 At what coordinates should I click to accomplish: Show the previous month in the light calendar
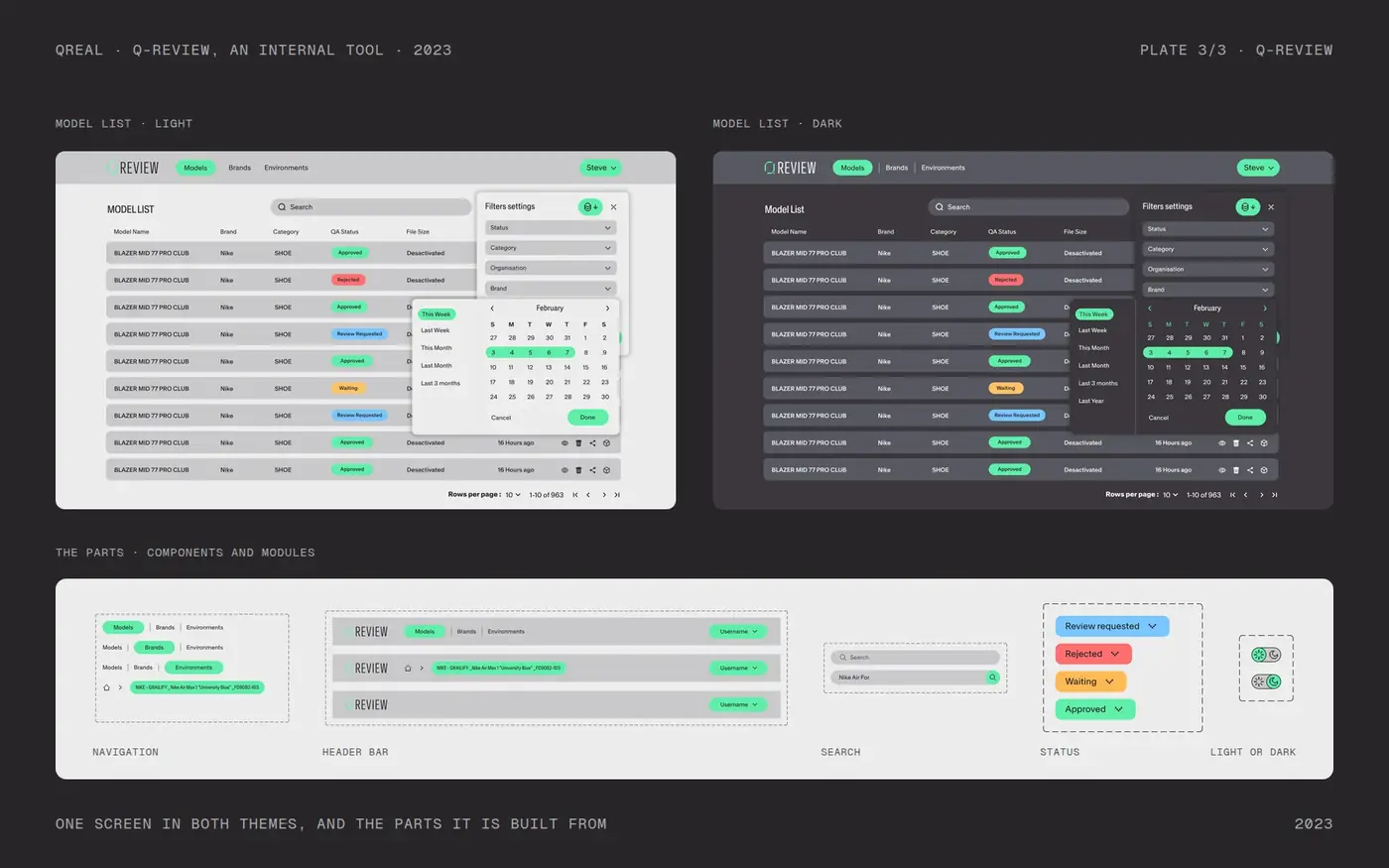pos(492,309)
